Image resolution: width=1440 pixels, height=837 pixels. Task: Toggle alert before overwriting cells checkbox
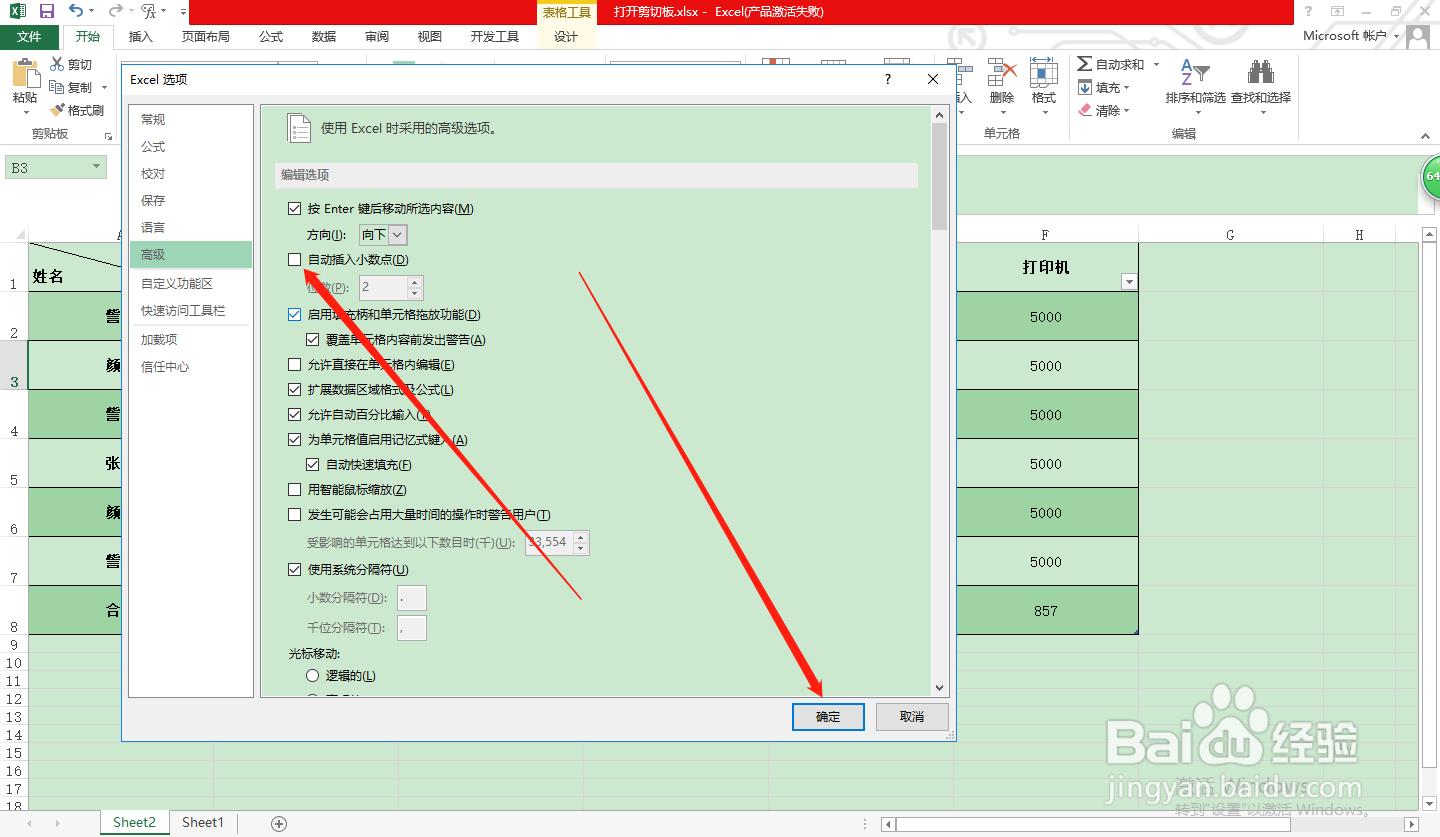click(313, 340)
